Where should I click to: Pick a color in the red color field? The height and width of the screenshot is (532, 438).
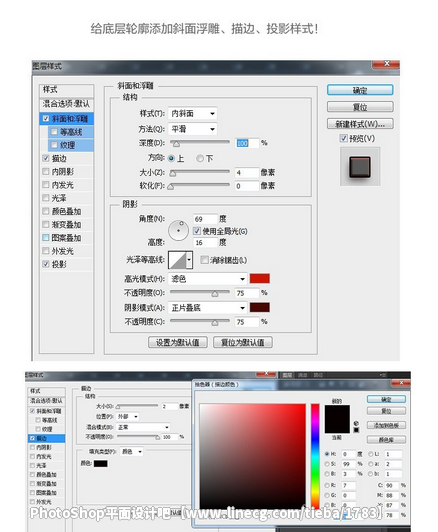[252, 456]
